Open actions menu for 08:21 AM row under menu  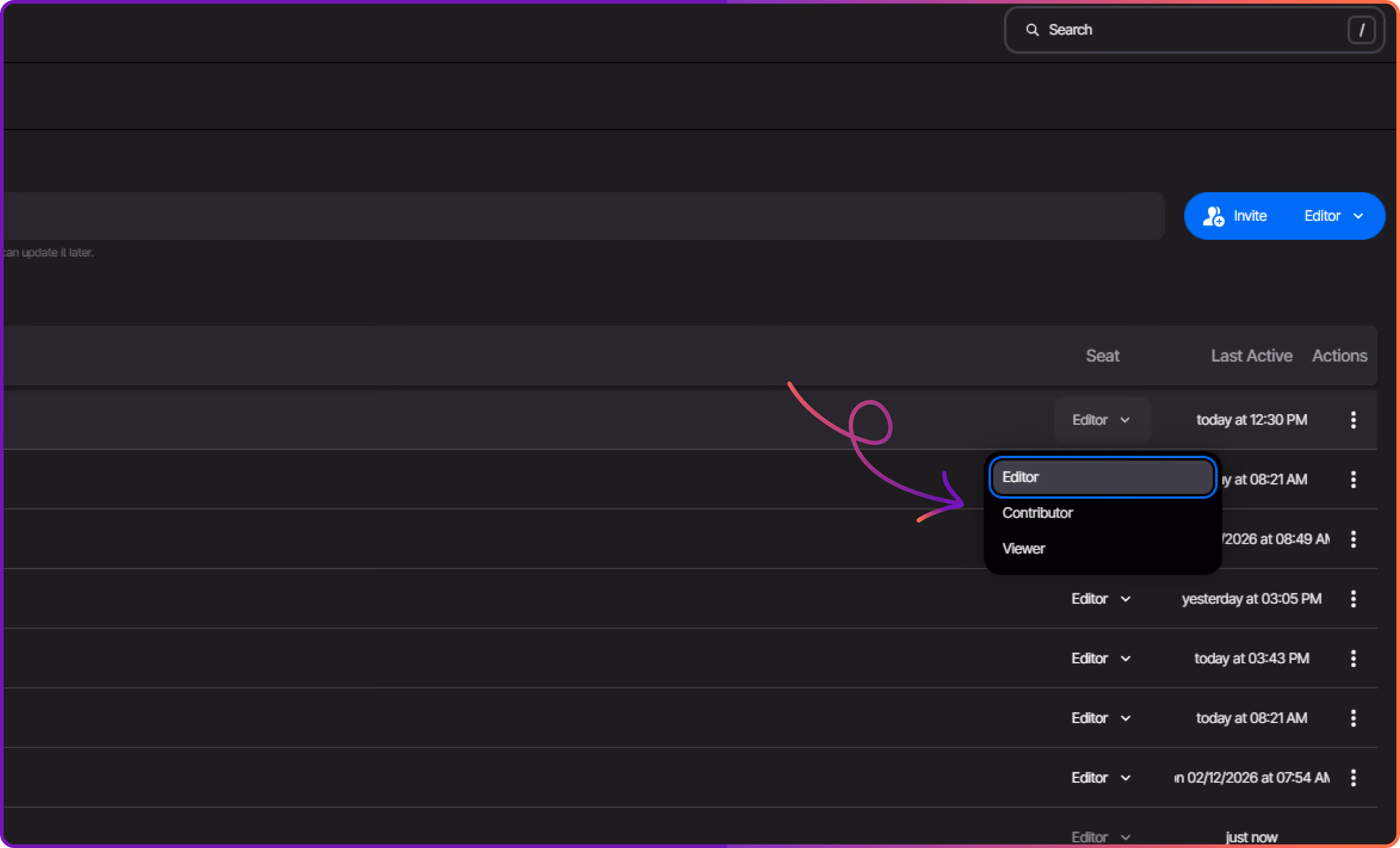coord(1353,480)
